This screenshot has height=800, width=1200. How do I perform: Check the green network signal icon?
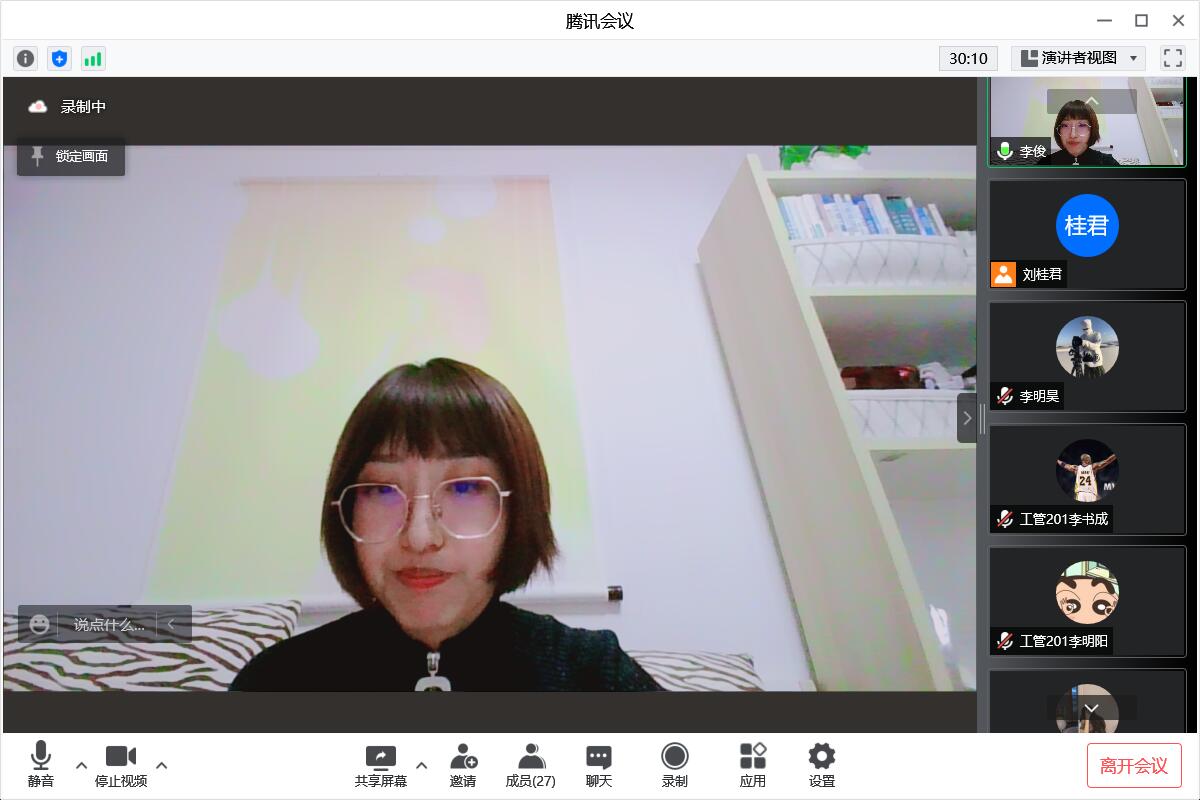pos(93,59)
